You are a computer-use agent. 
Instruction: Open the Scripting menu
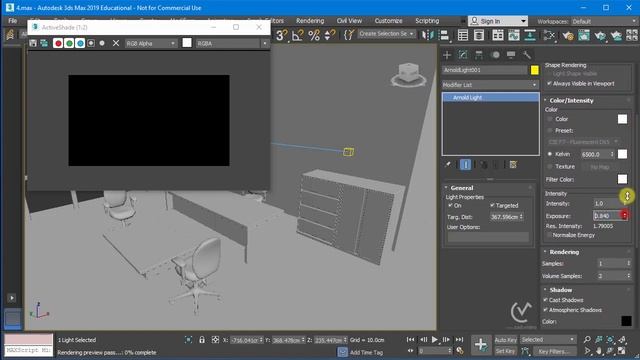click(x=427, y=21)
